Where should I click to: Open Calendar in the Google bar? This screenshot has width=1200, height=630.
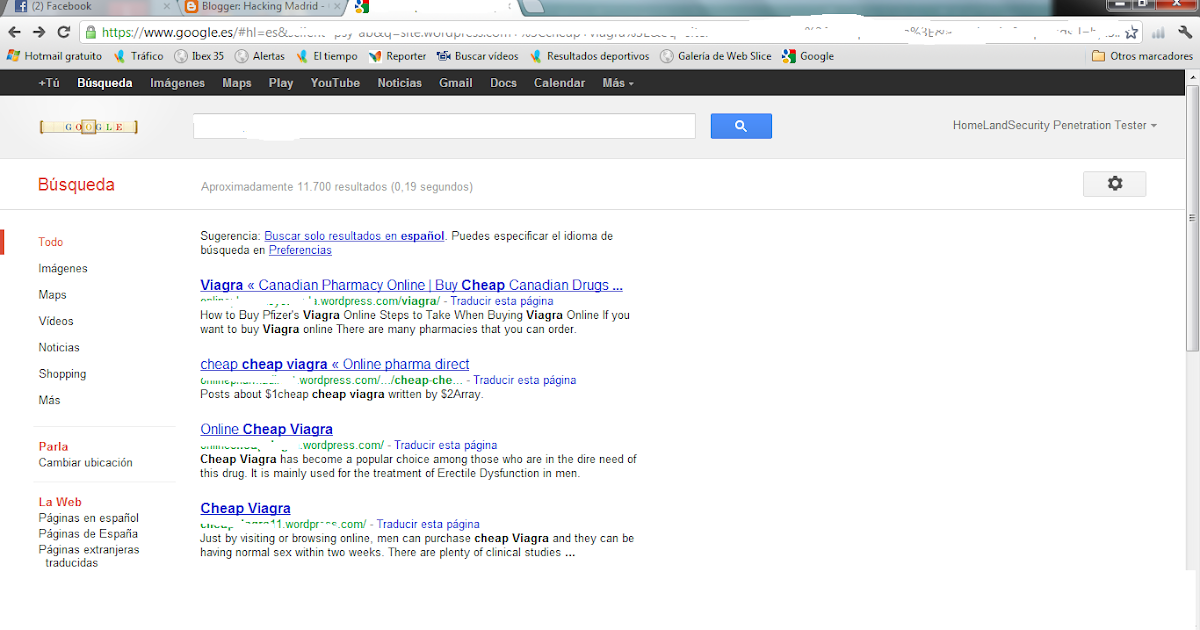[x=559, y=83]
